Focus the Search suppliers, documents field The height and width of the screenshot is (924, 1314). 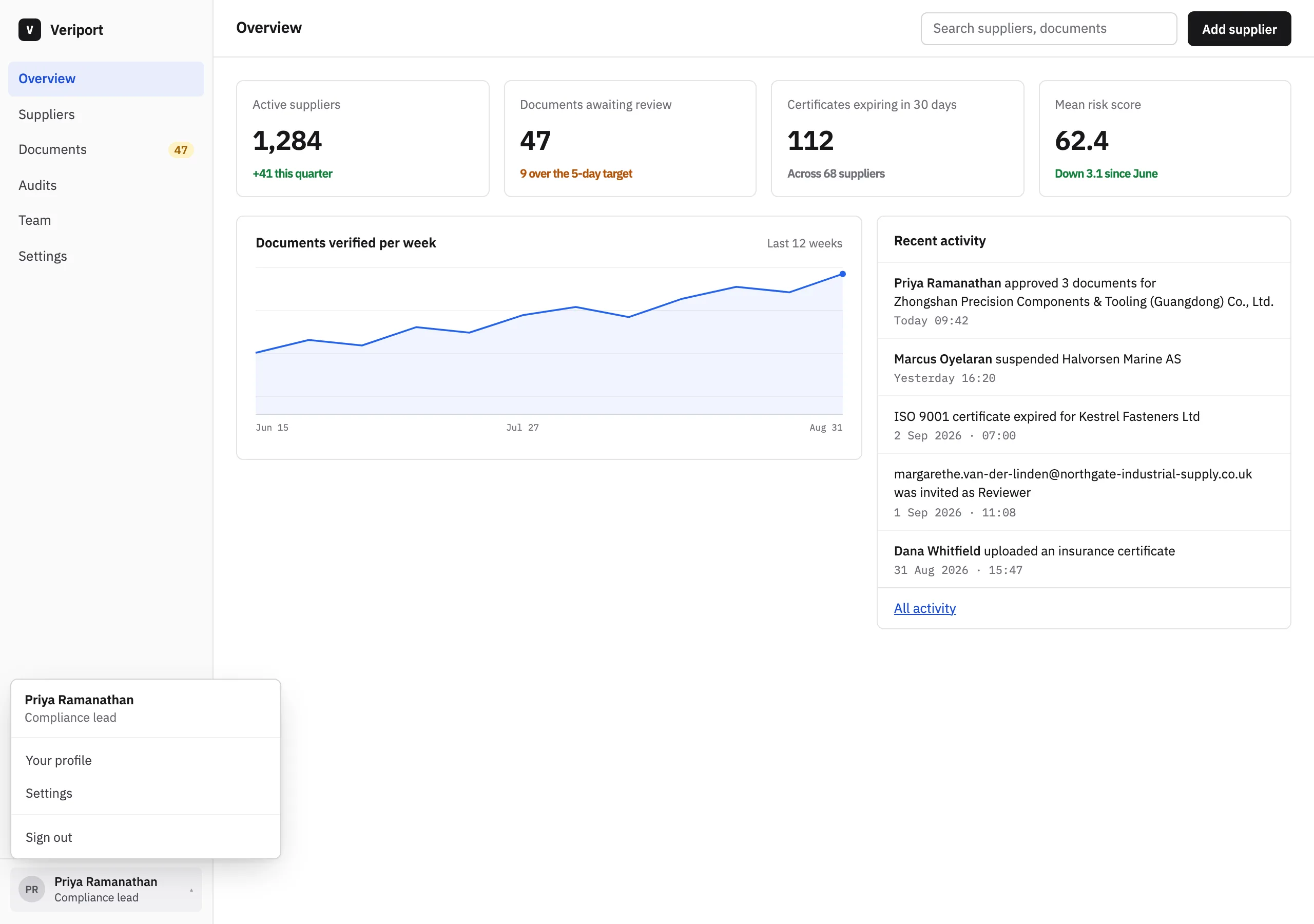pos(1049,29)
